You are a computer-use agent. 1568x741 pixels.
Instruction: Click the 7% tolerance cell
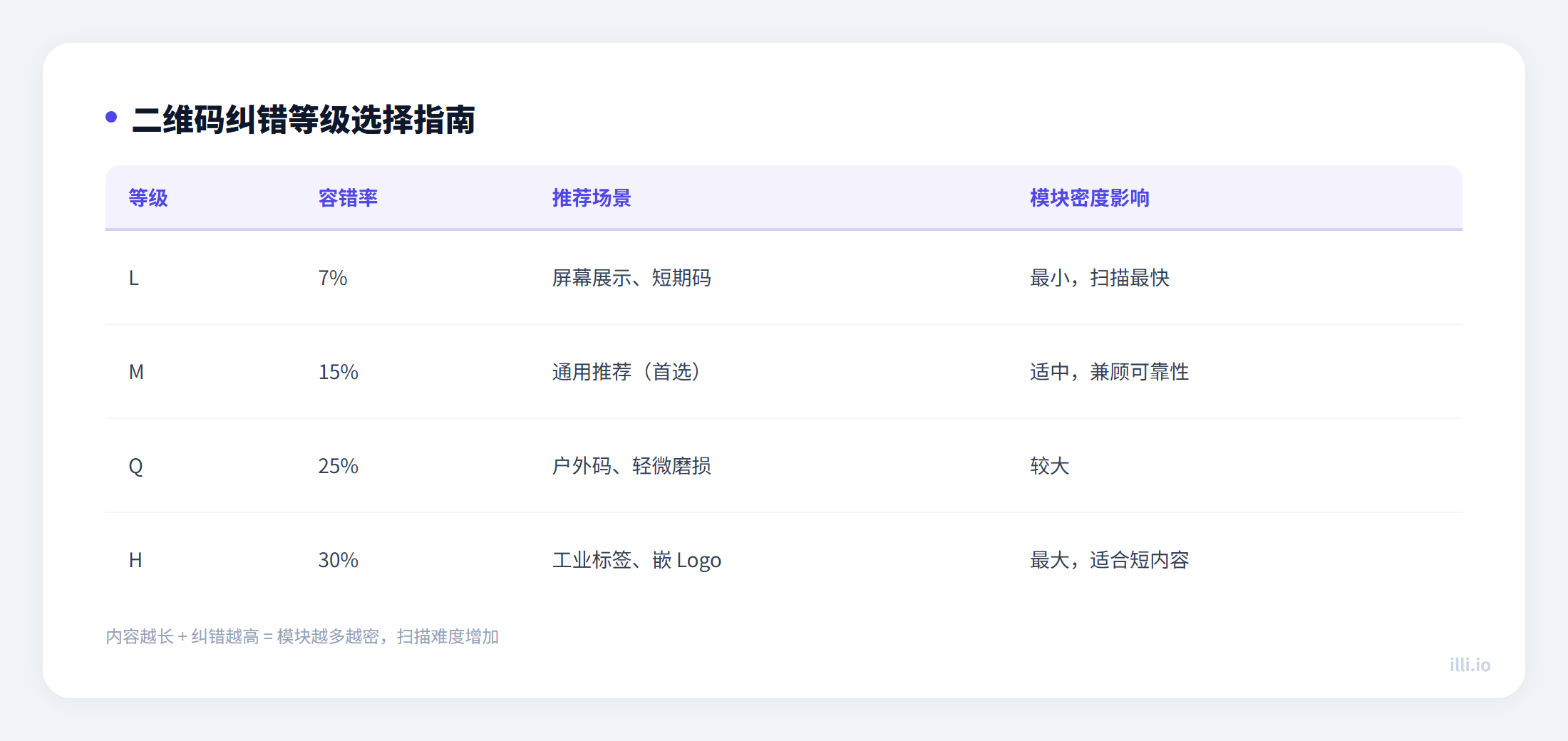coord(333,278)
